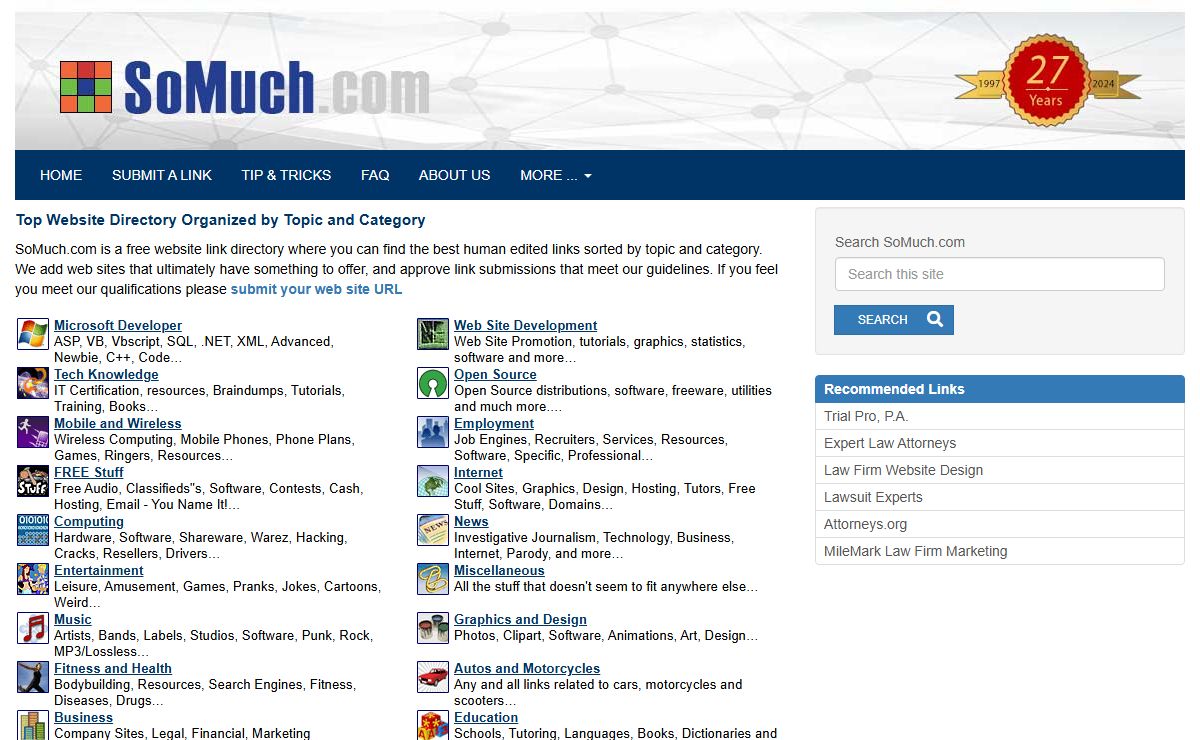Open MileMark Law Firm Marketing link
1200x740 pixels.
coord(915,551)
